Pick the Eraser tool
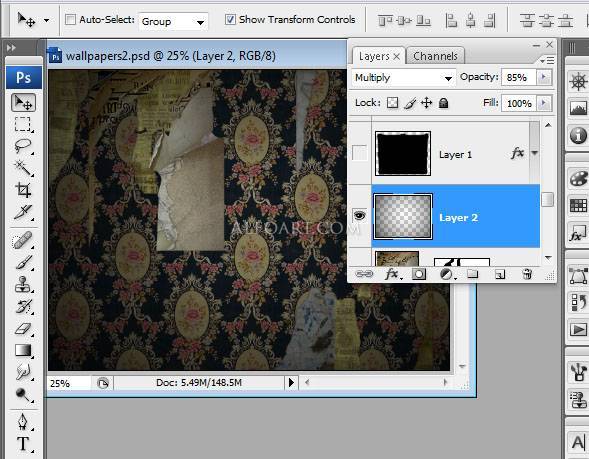Screen dimensions: 589x459 [x=23, y=329]
